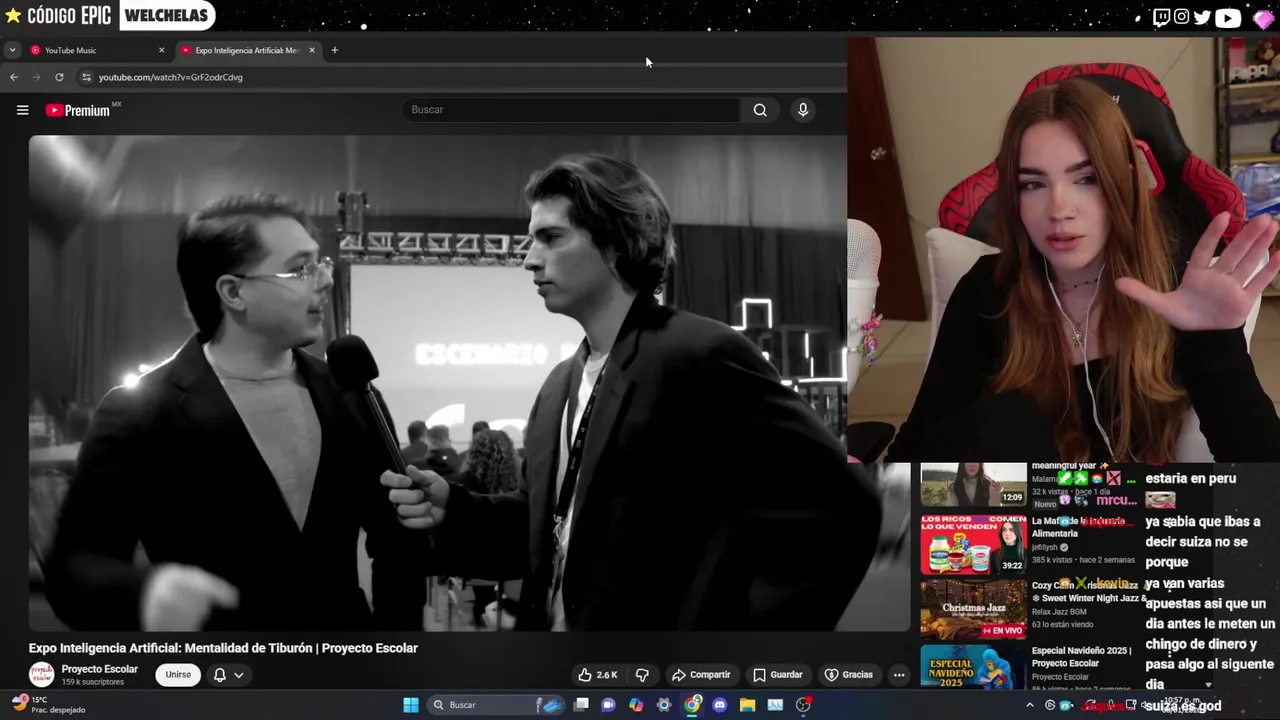Open Especial Navideño 2025 video title

coord(1081,656)
